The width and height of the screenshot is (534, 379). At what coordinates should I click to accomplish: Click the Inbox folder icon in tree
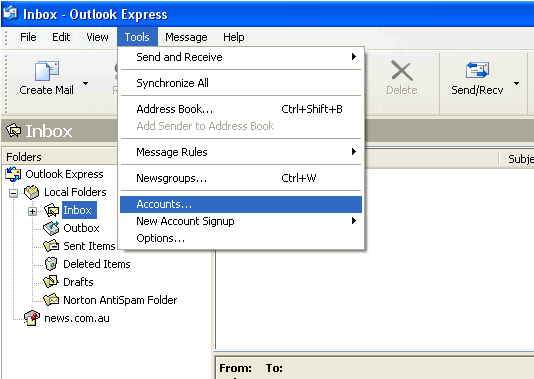[52, 210]
